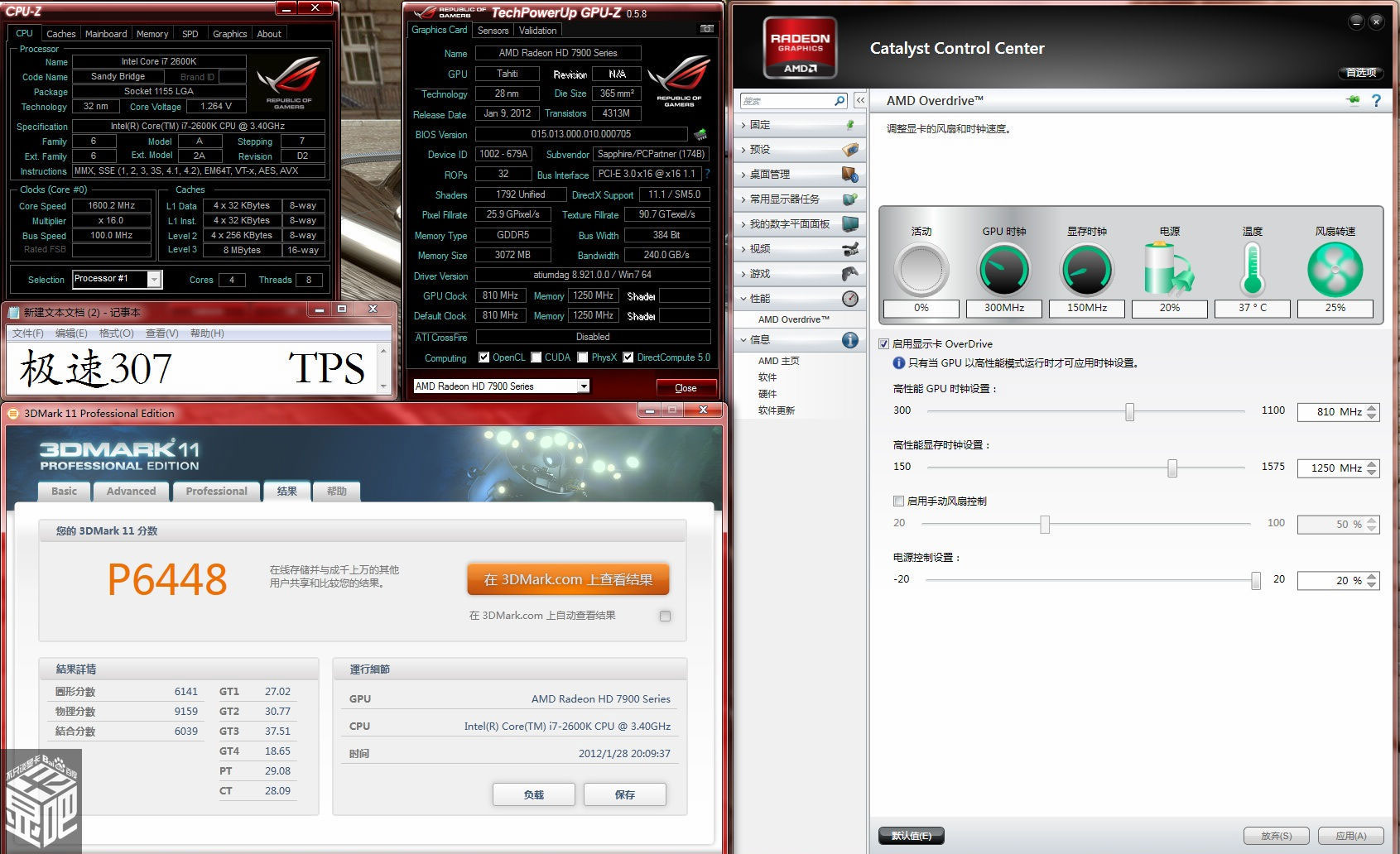This screenshot has height=854, width=1400.
Task: Click the green pin icon beside AMD Overdrive title
Action: (1354, 100)
